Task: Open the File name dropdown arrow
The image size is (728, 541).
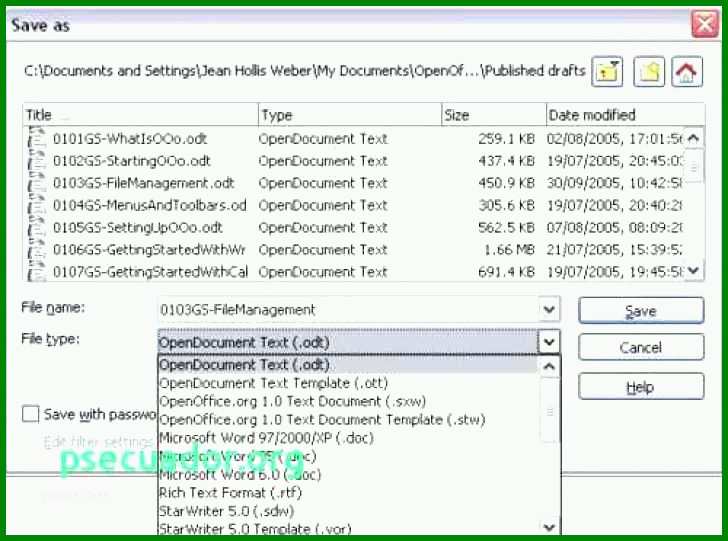Action: click(549, 309)
